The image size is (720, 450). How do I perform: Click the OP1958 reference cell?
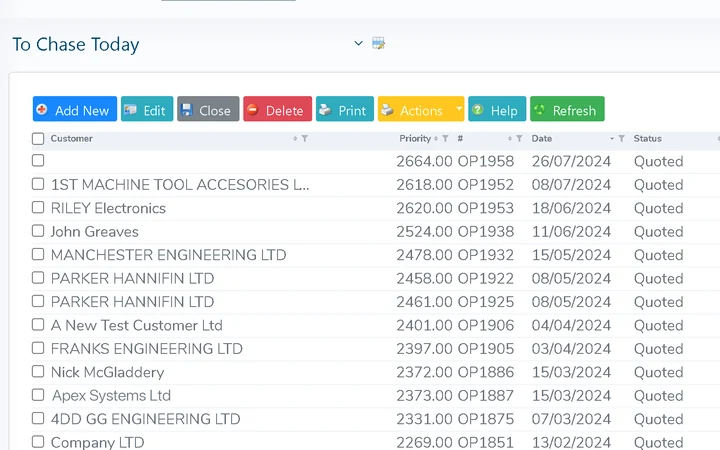[x=486, y=161]
